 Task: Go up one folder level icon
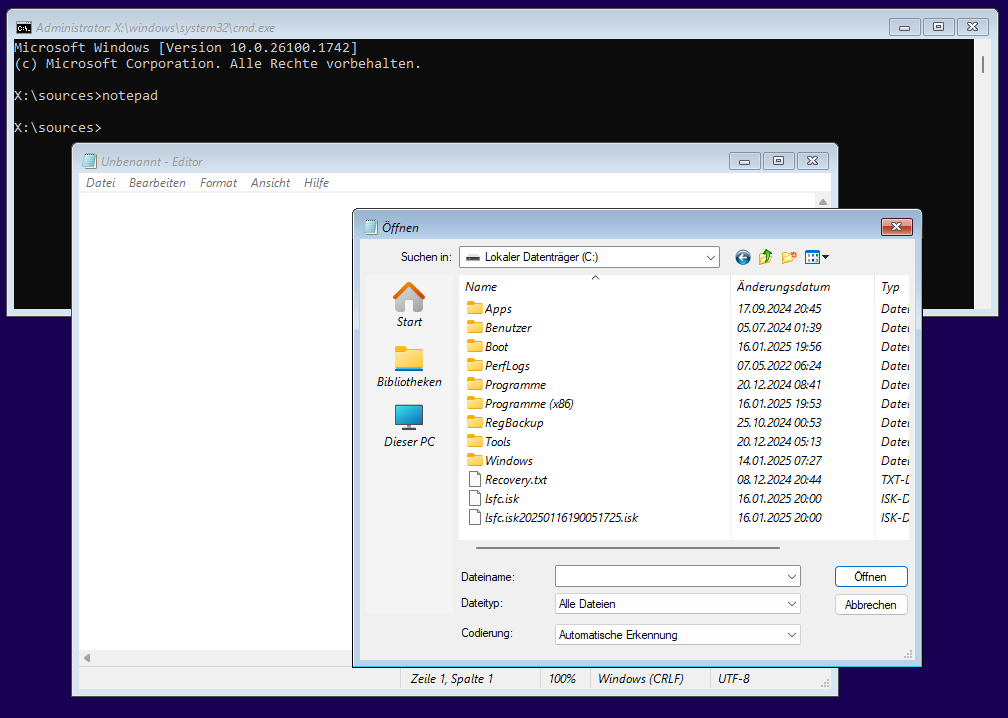coord(765,258)
